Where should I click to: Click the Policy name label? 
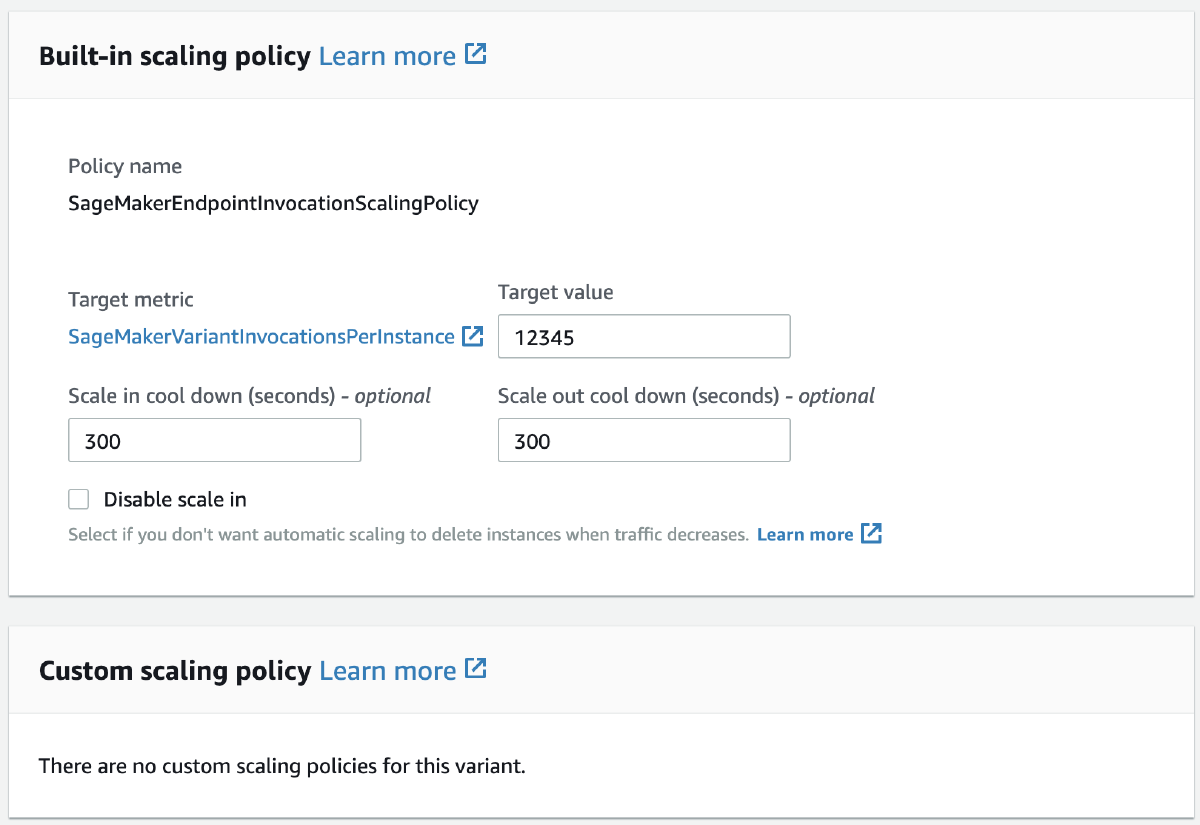click(x=125, y=166)
